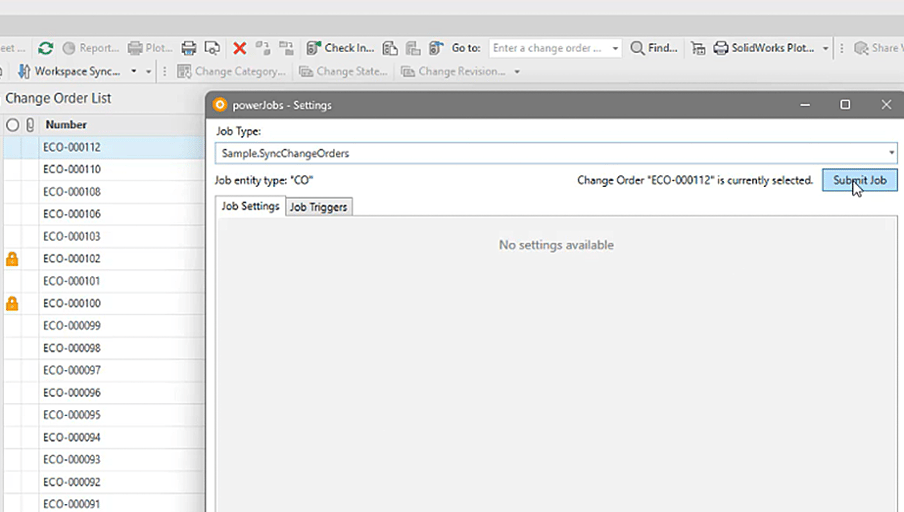Click the Find magnifier button
Viewport: 904px width, 512px height.
coord(654,48)
